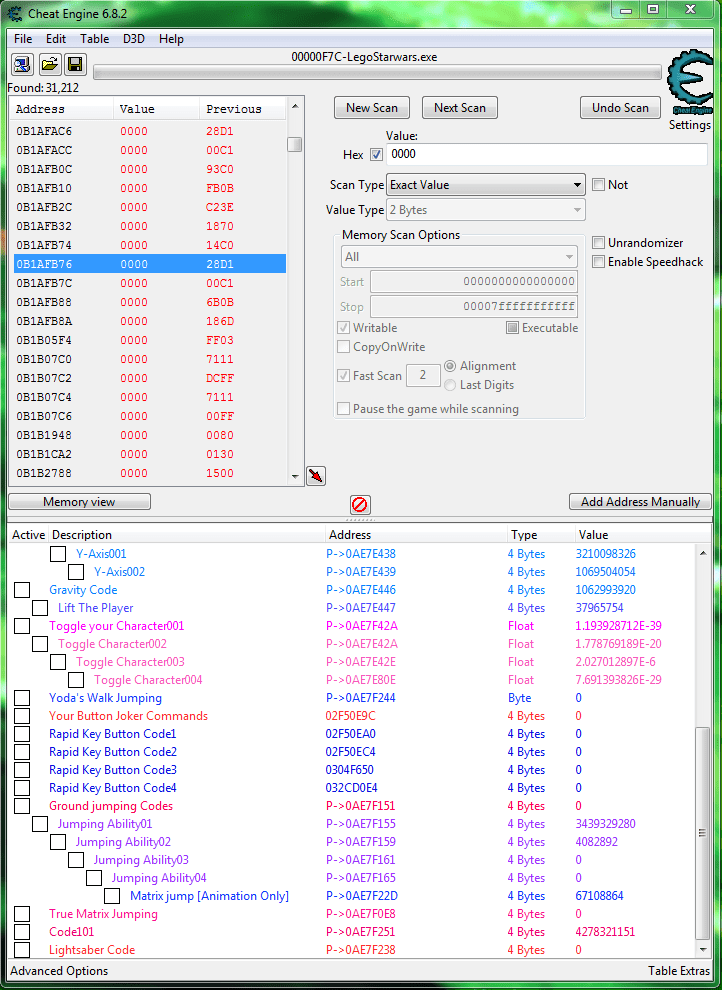Click the Next Scan button
The height and width of the screenshot is (990, 722).
459,108
